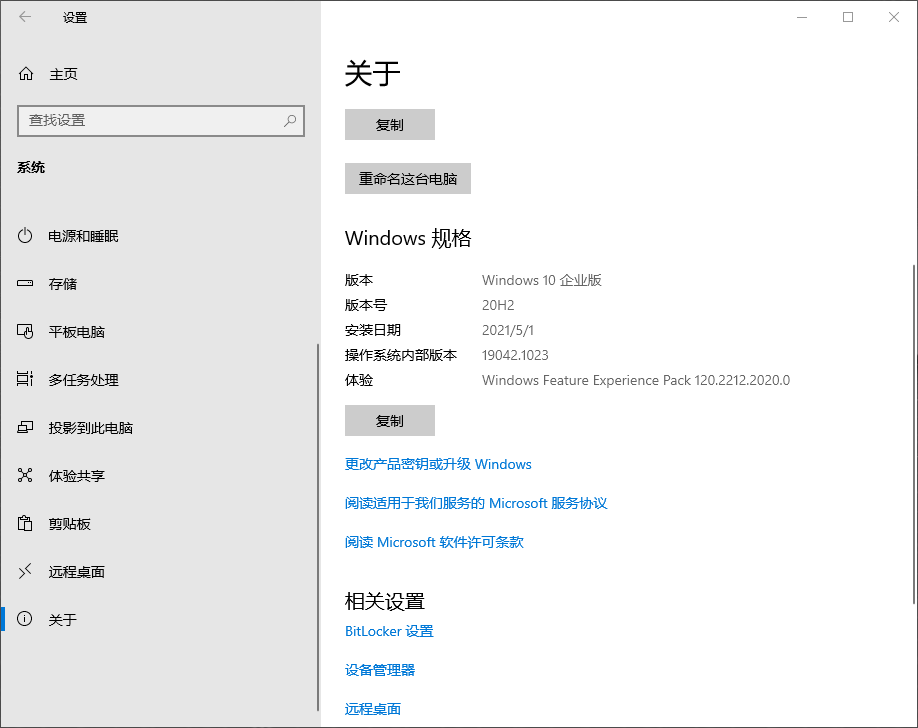The height and width of the screenshot is (728, 918).
Task: Open 平板电脑 (Tablet) settings
Action: tap(75, 331)
